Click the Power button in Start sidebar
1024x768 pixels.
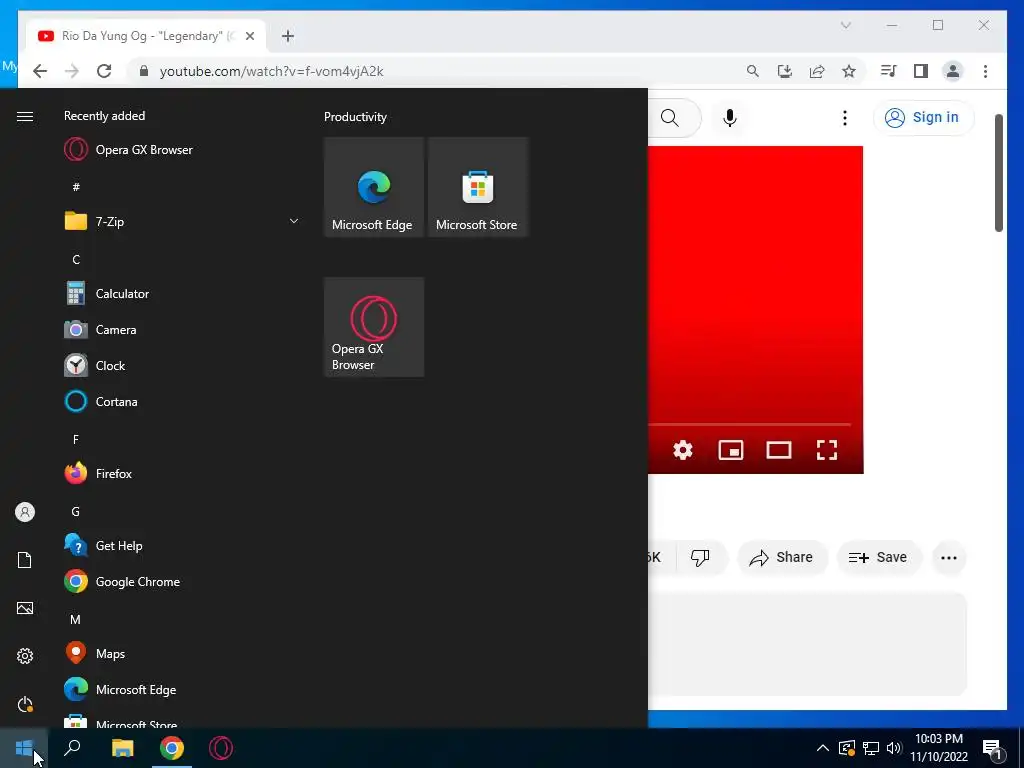click(x=25, y=704)
